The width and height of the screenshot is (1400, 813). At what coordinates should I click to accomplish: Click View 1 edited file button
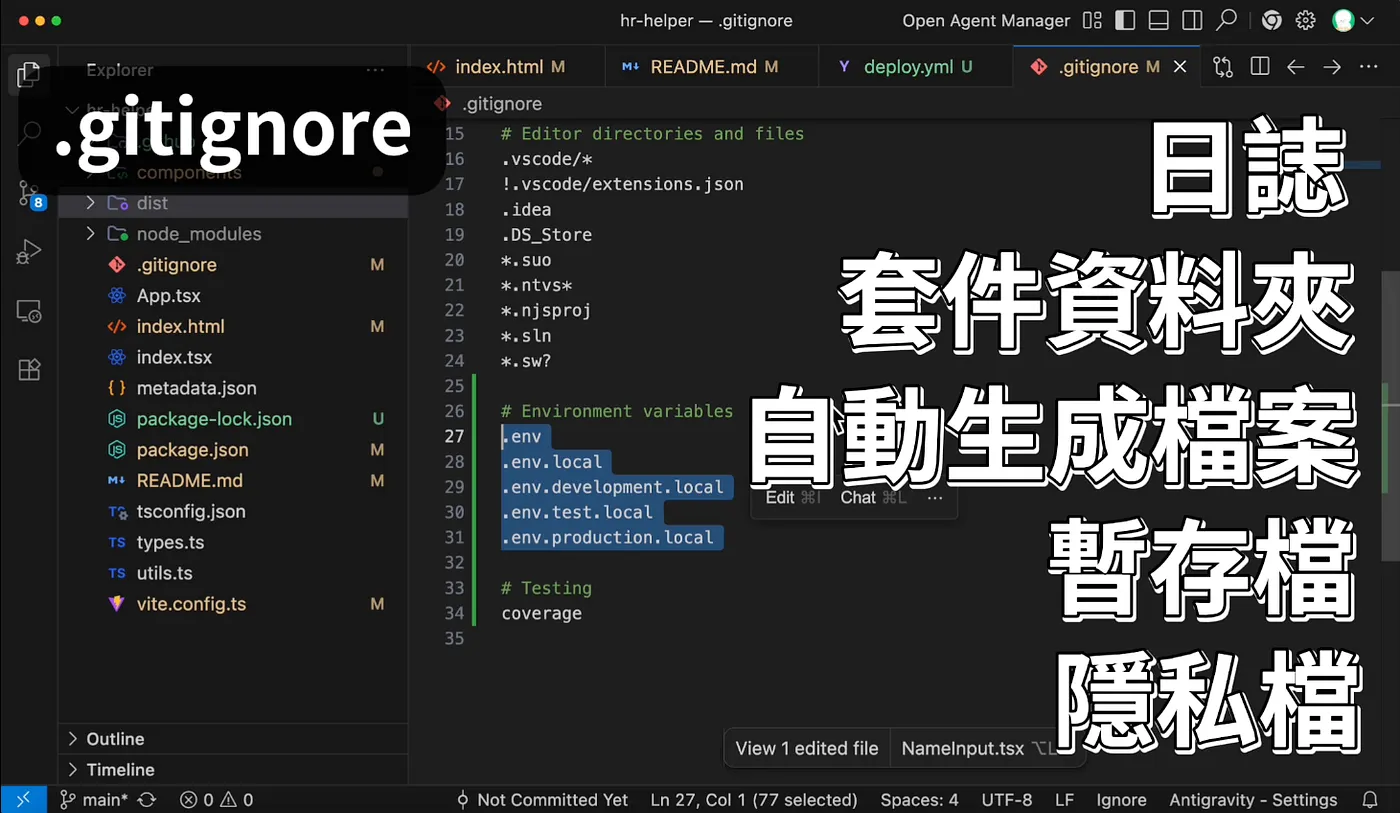[x=807, y=748]
